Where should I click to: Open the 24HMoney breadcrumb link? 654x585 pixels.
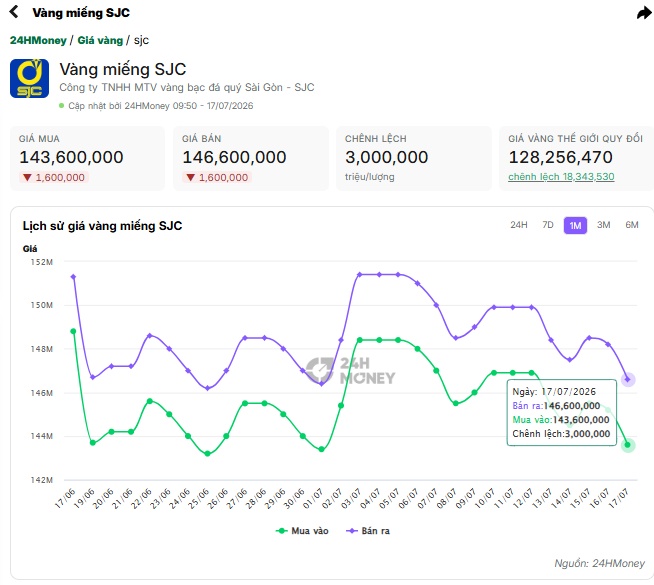pyautogui.click(x=38, y=40)
